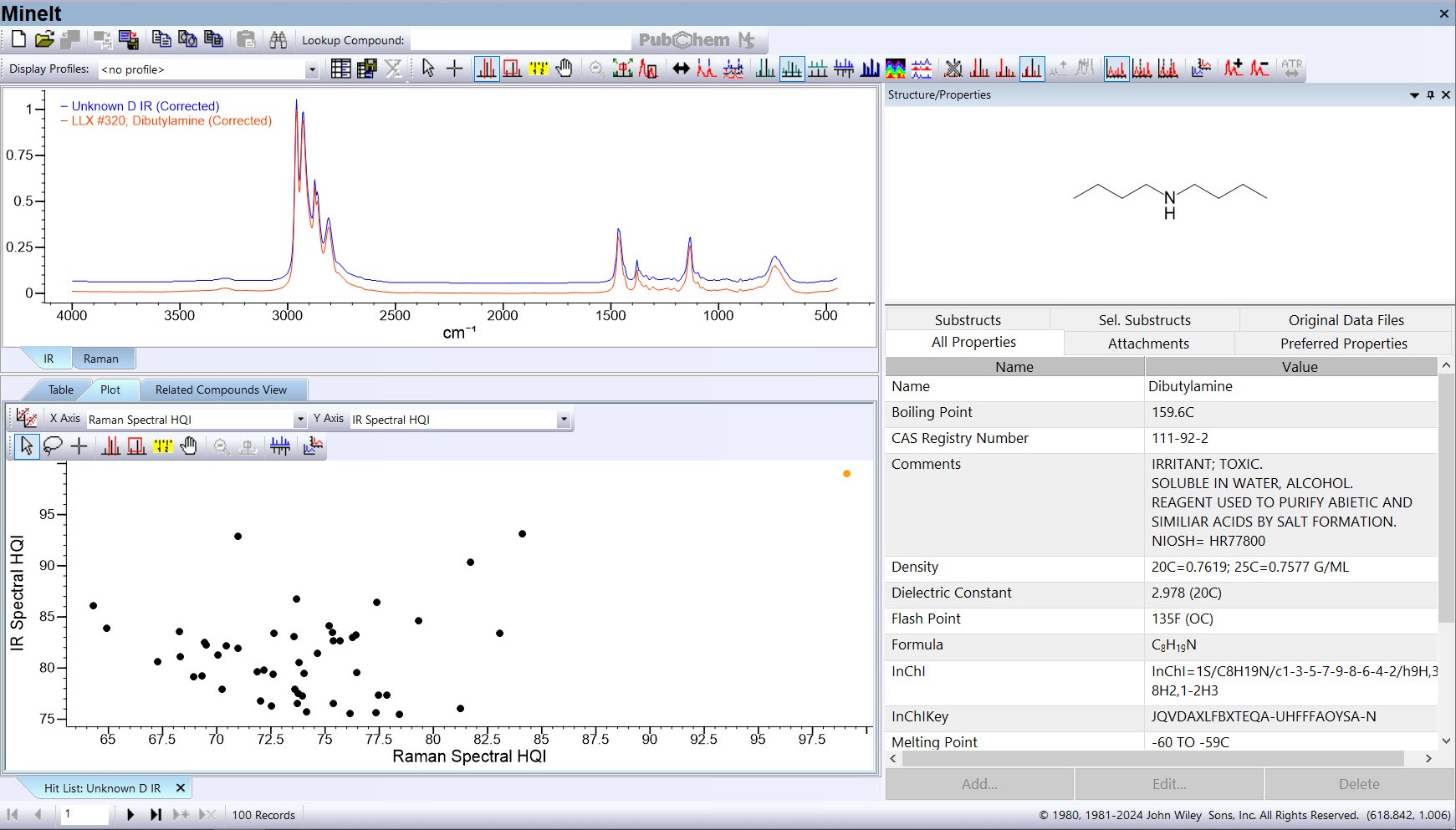This screenshot has width=1456, height=830.
Task: Expand the X Axis Raman Spectral HQI dropdown
Action: point(299,420)
